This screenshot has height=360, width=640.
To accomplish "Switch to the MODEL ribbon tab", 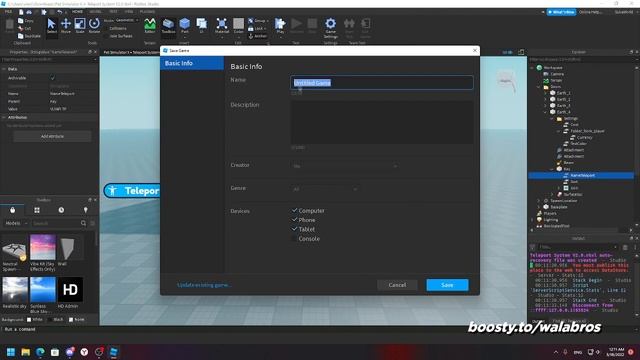I will tap(96, 12).
